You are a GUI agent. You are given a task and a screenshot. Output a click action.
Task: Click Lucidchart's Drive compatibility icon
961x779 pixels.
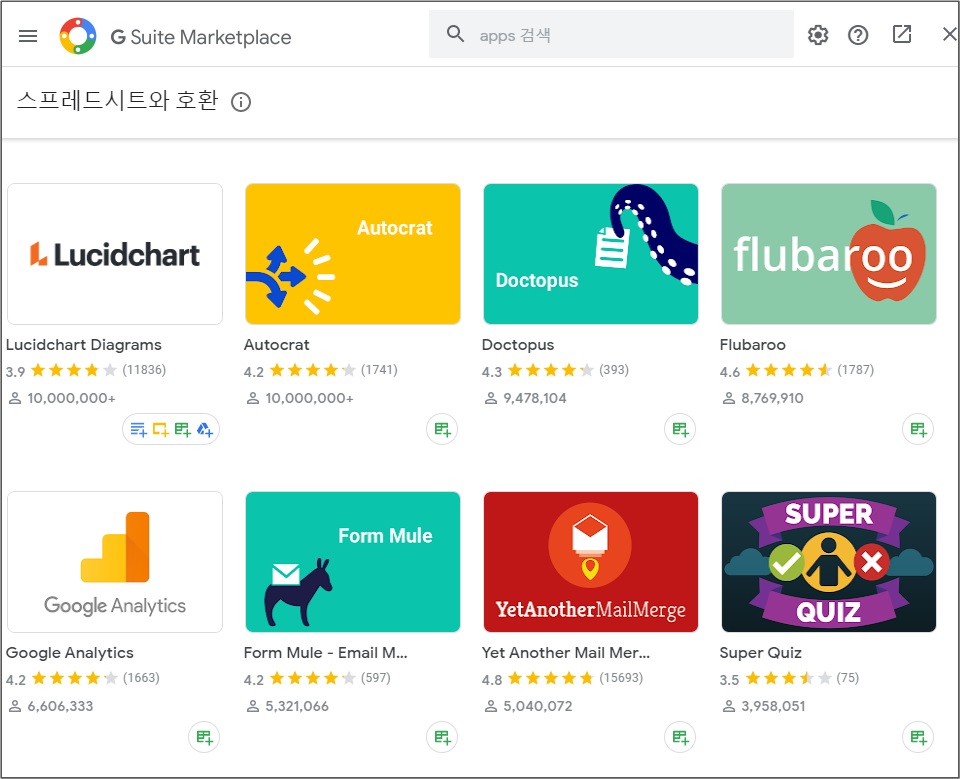(205, 430)
